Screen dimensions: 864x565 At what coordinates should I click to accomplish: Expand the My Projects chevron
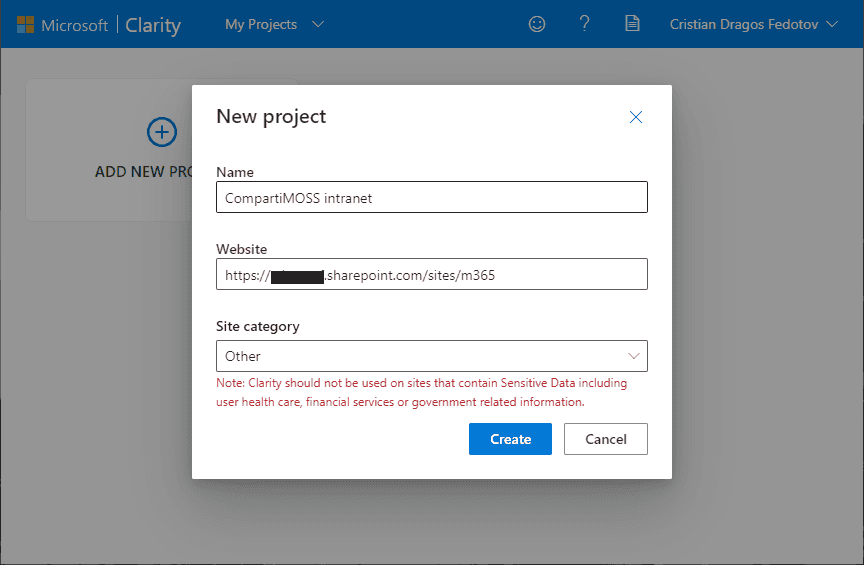coord(318,24)
